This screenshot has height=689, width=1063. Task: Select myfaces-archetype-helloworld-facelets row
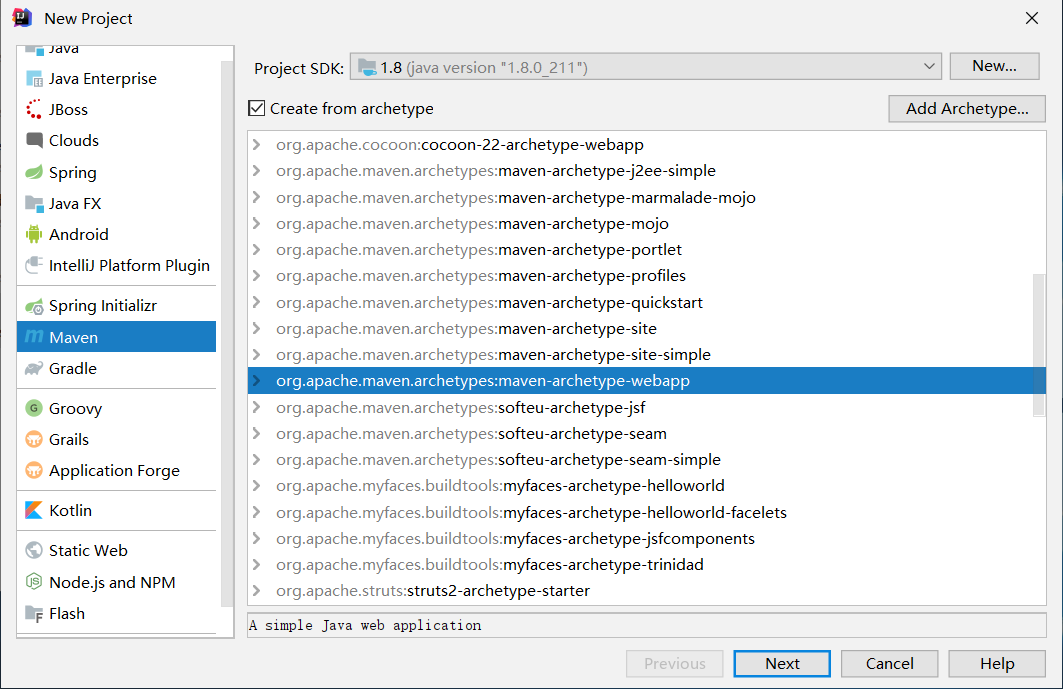pos(646,512)
